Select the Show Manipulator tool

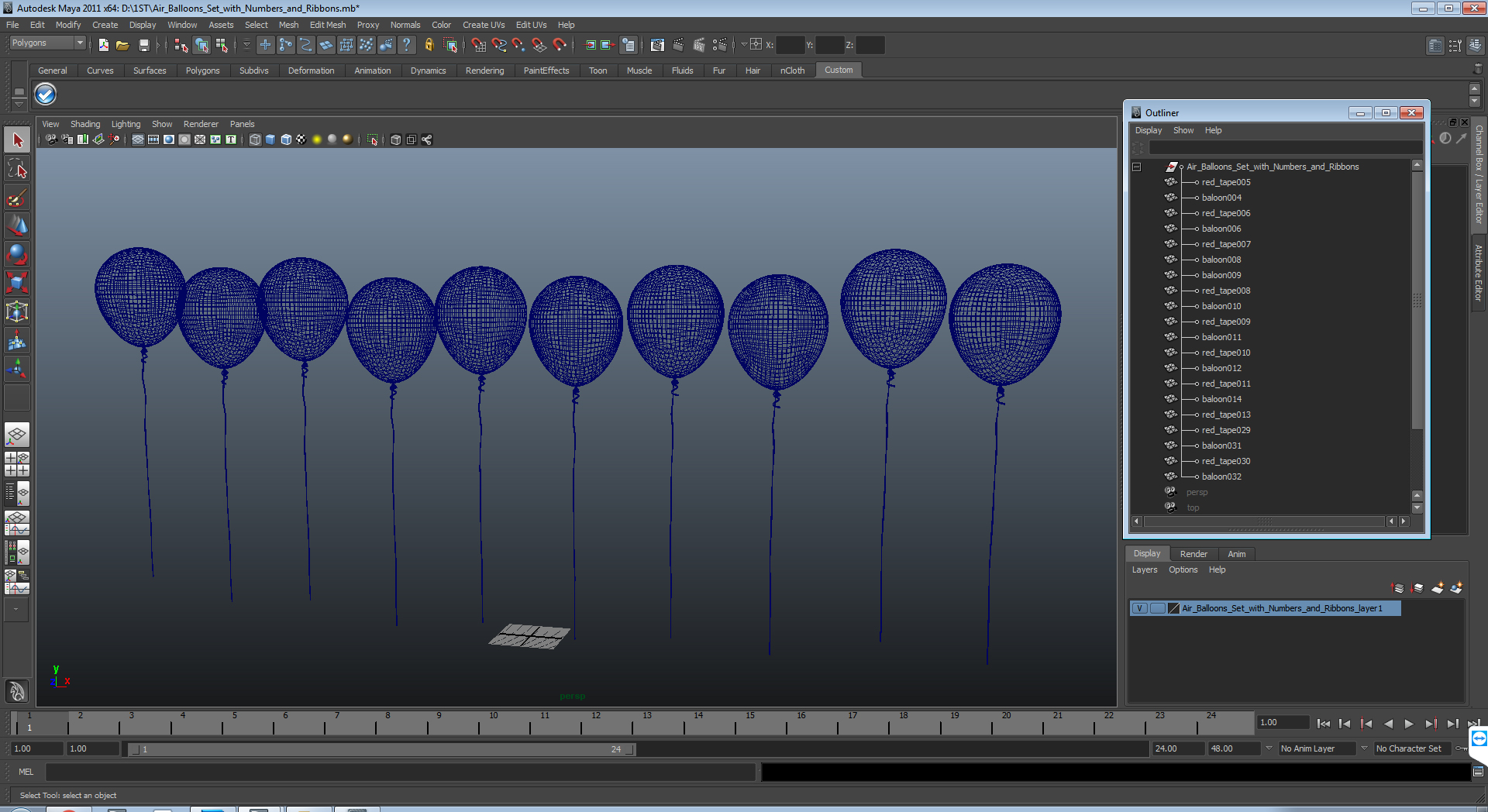[17, 369]
